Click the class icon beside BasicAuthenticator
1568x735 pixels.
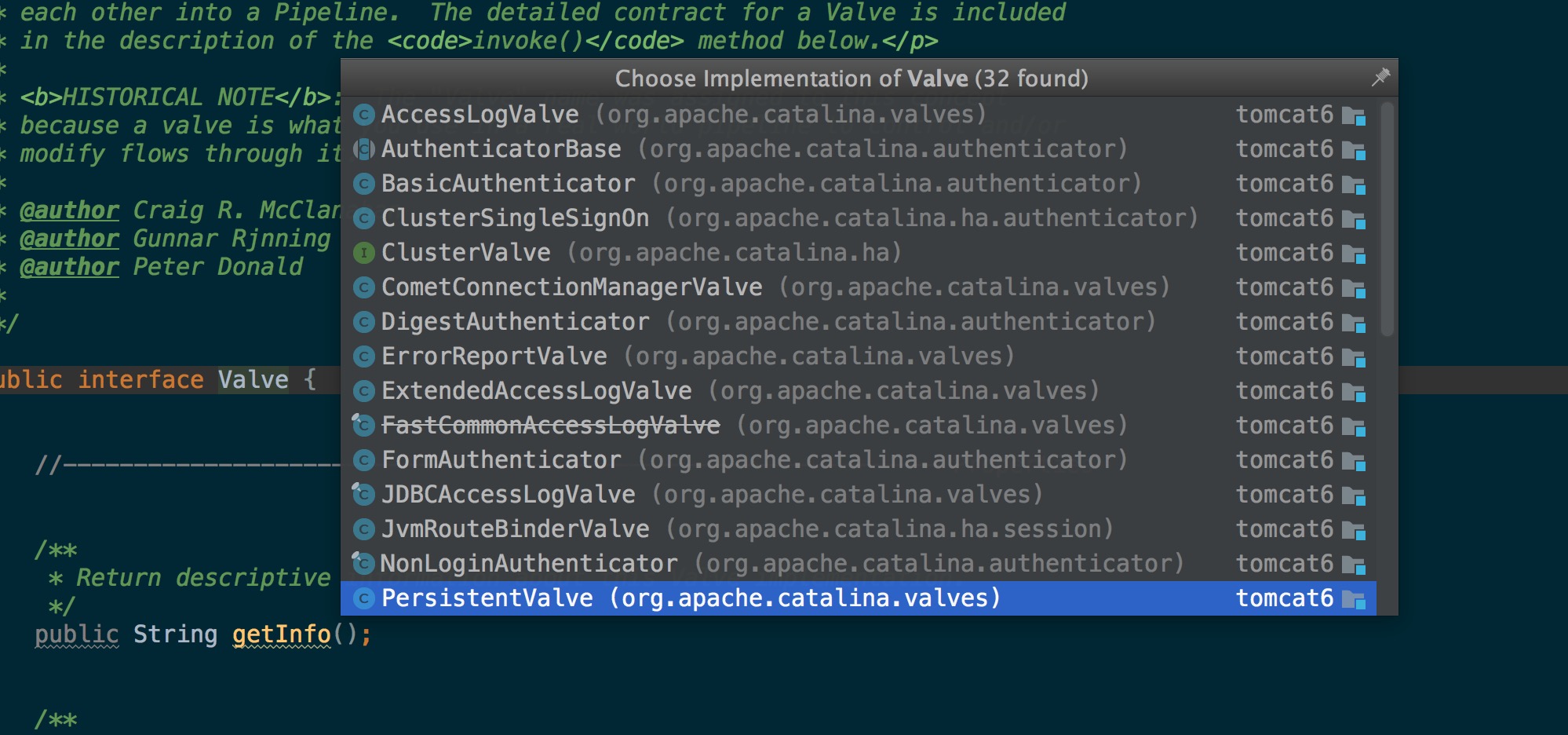tap(363, 185)
